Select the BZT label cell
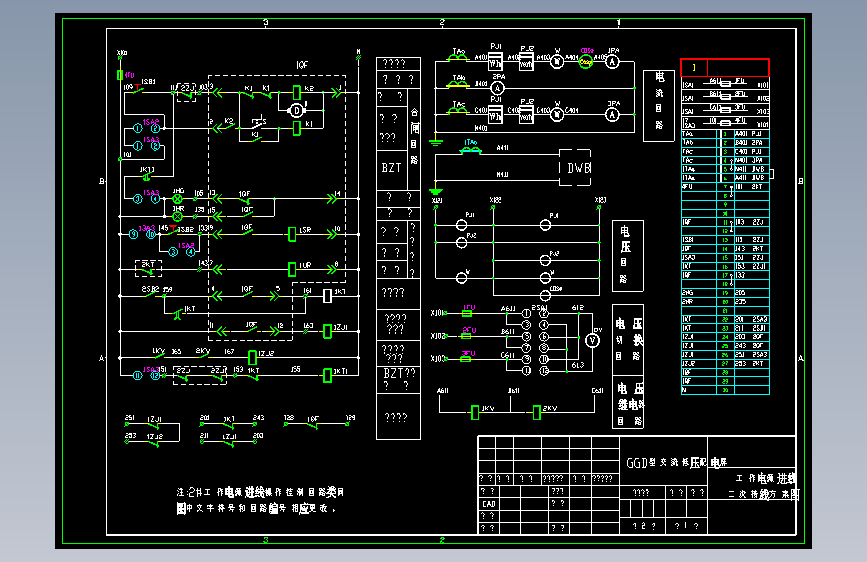This screenshot has width=867, height=562. coord(391,168)
